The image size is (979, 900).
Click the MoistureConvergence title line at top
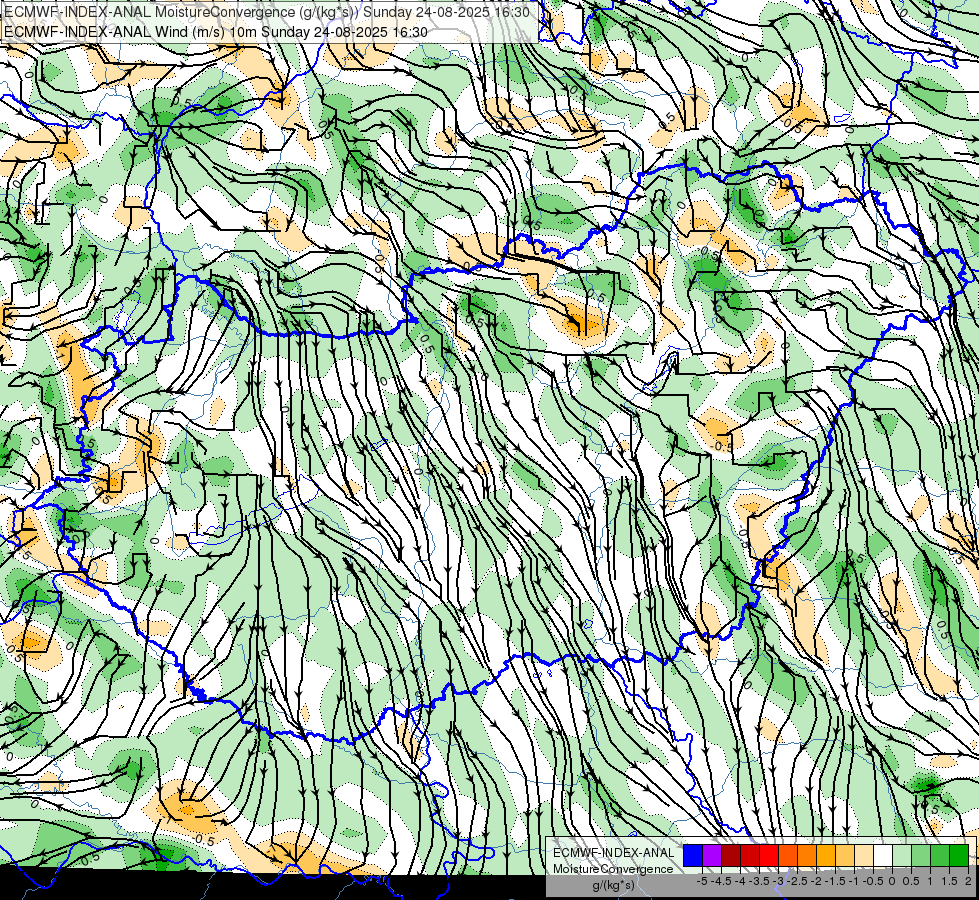267,12
